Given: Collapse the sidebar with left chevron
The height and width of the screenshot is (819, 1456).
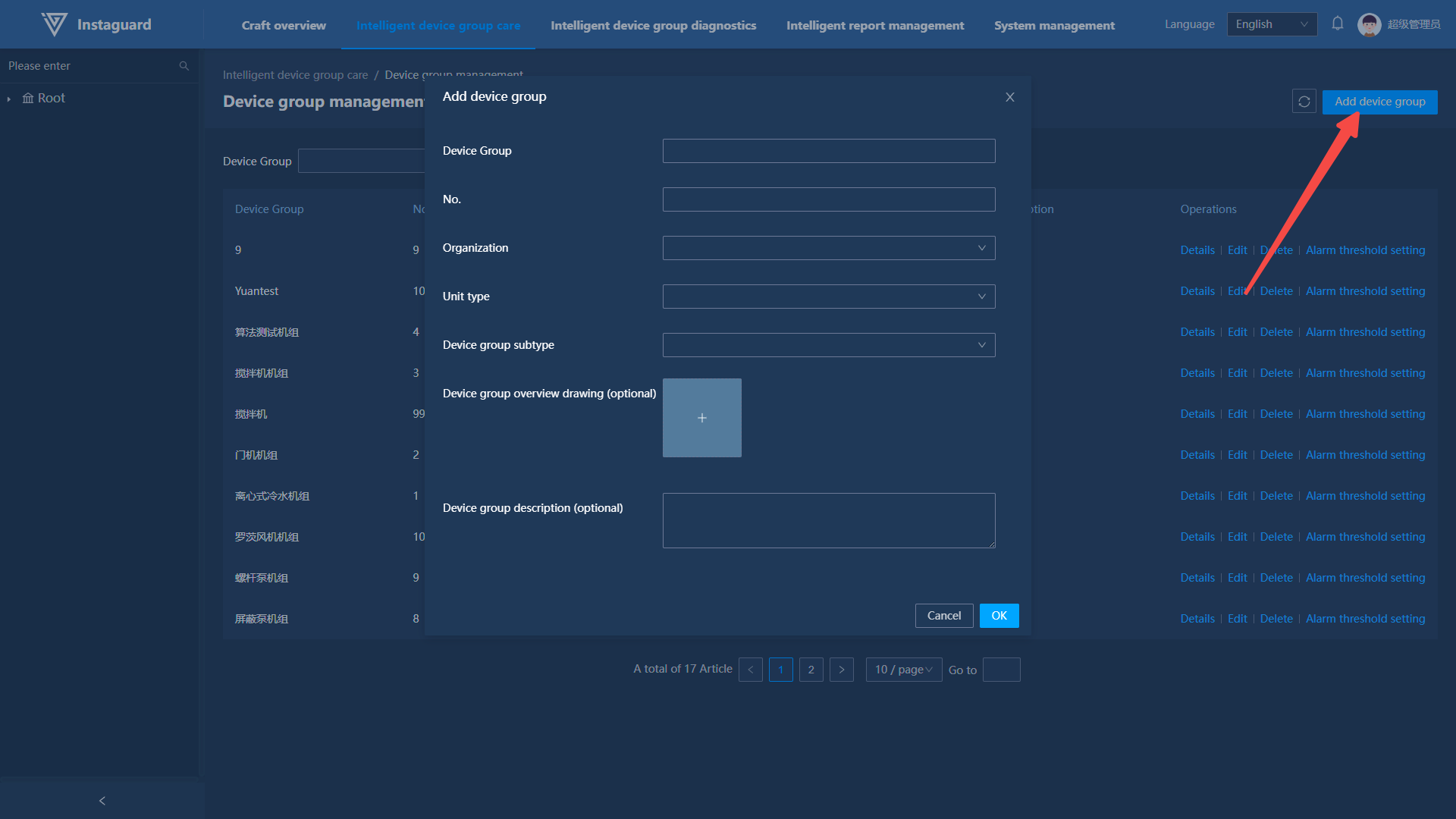Looking at the screenshot, I should click(x=102, y=801).
